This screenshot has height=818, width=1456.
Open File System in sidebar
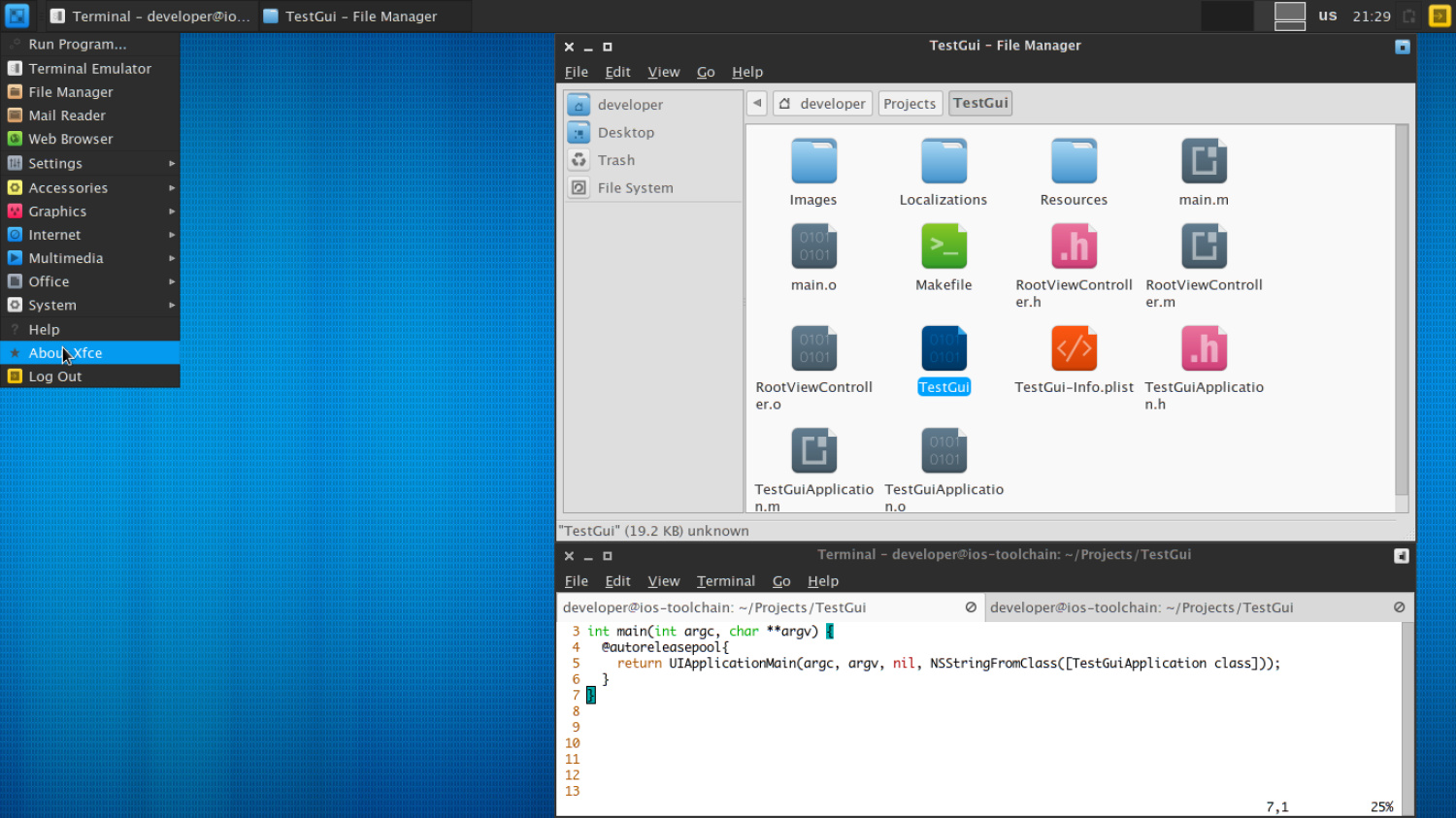pos(652,188)
